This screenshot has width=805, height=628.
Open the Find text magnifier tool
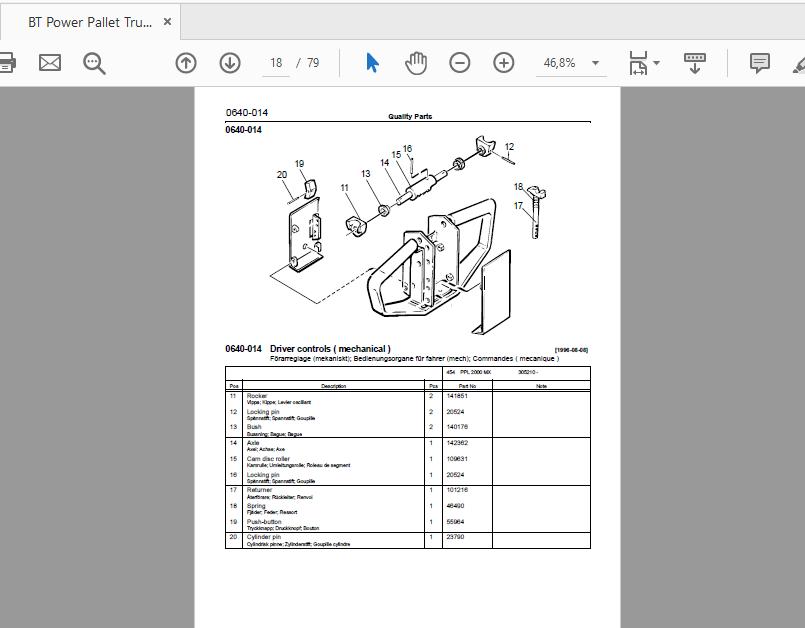[x=94, y=64]
